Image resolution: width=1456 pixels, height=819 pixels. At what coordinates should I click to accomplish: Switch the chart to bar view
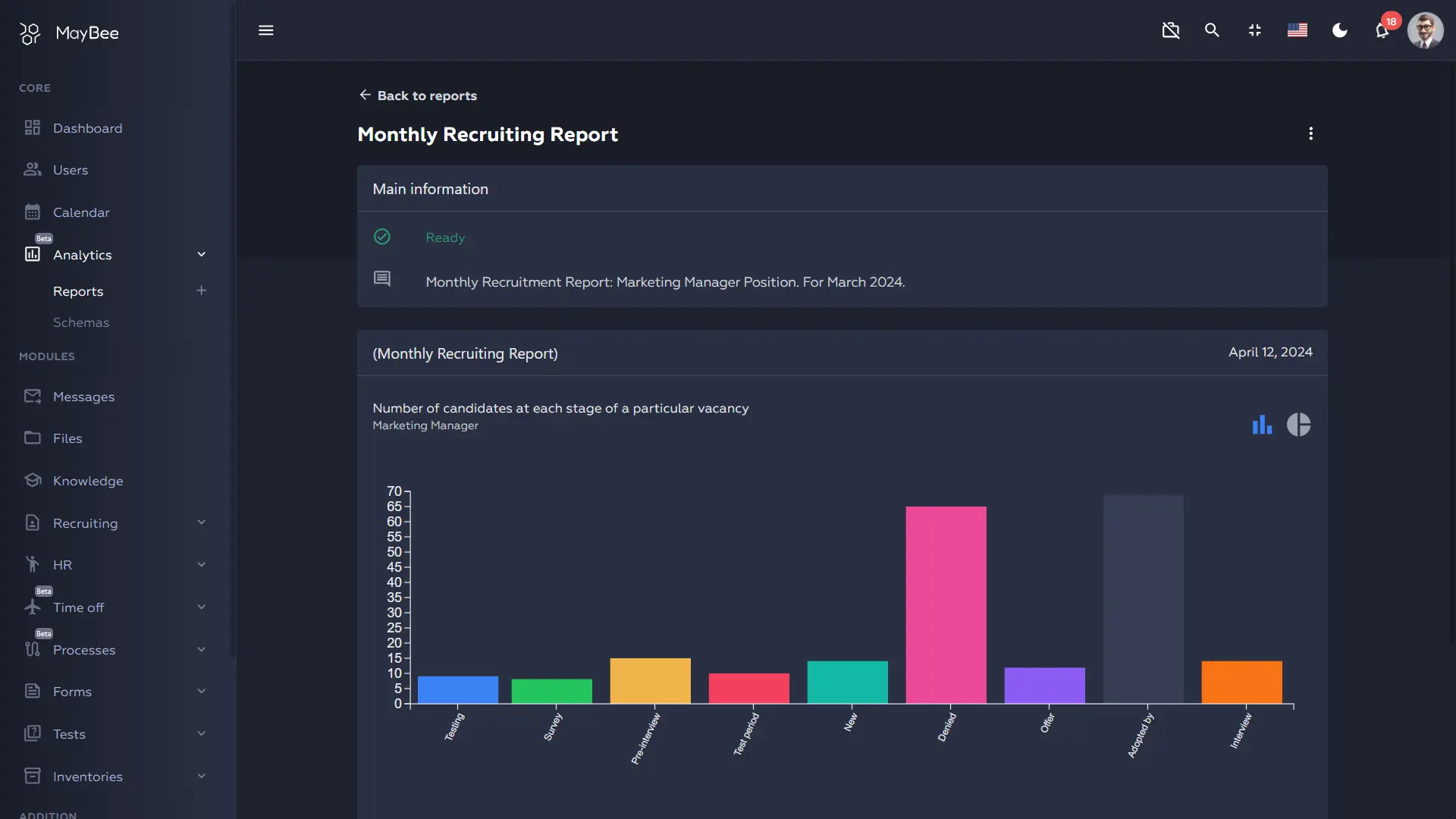1262,425
